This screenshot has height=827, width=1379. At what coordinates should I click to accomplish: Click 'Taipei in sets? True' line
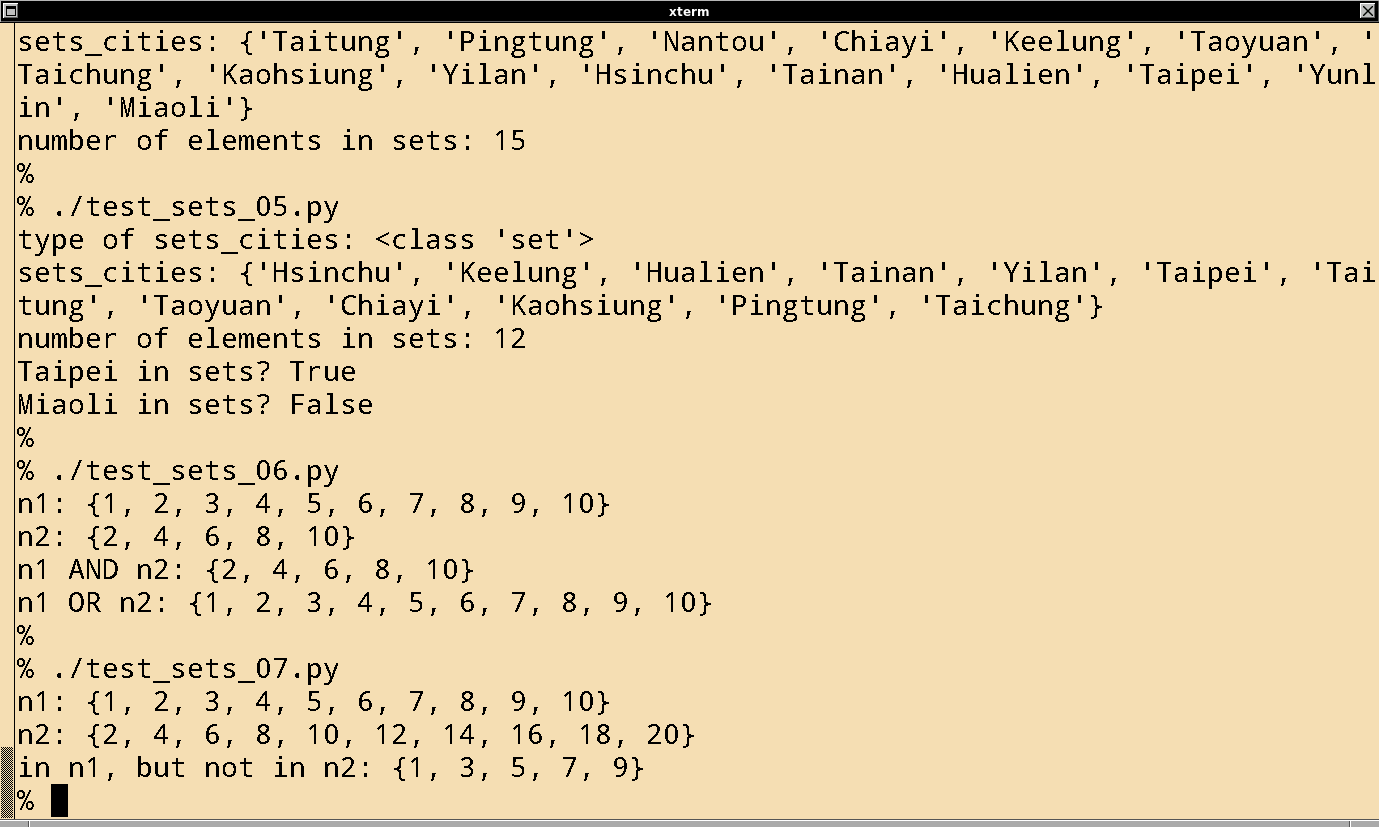pyautogui.click(x=187, y=372)
